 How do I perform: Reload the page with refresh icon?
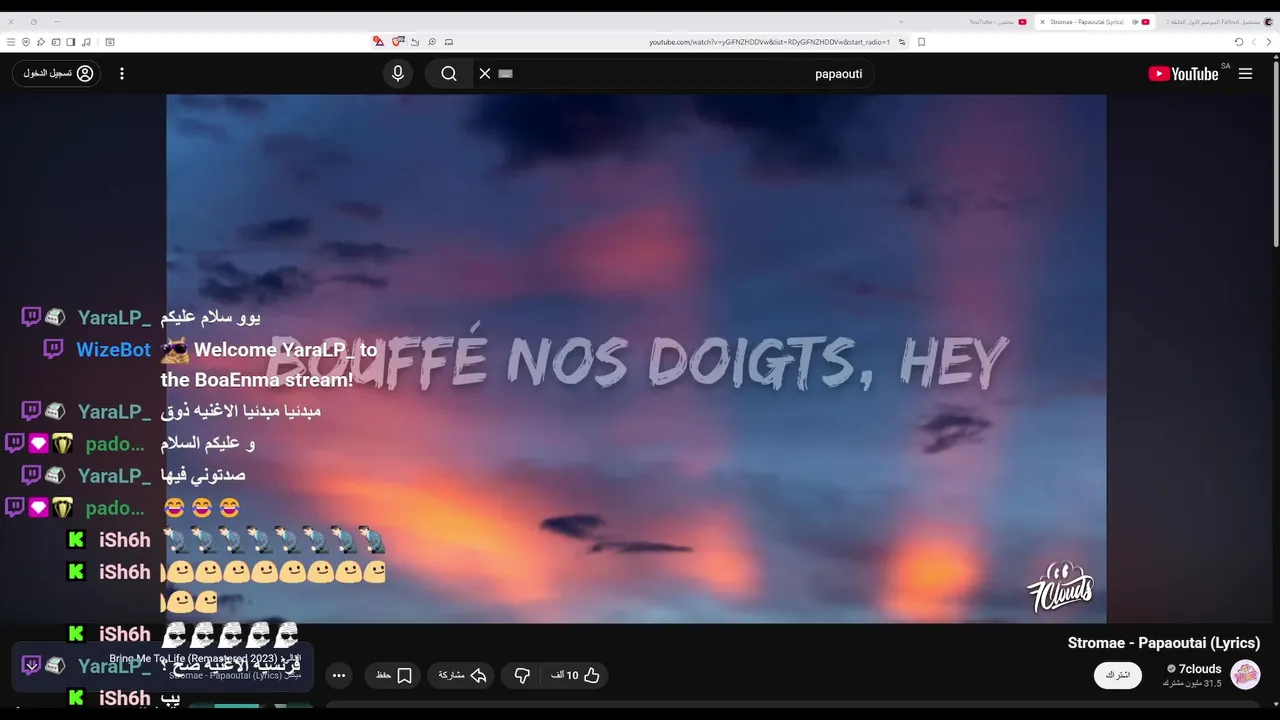[x=1238, y=42]
